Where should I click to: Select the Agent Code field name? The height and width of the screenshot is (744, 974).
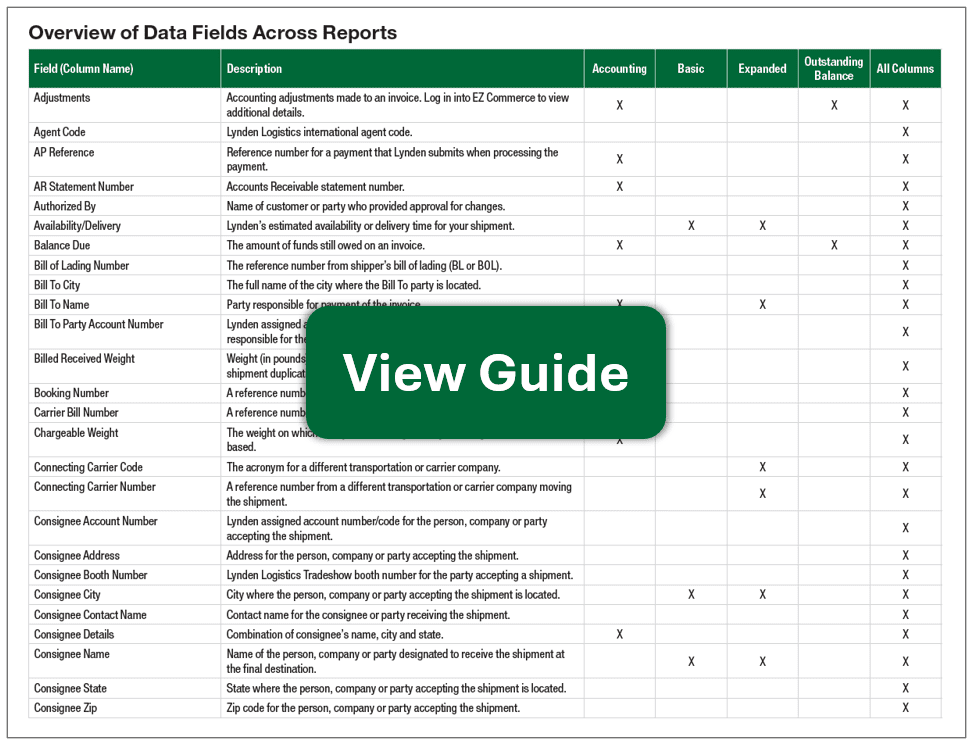point(60,132)
